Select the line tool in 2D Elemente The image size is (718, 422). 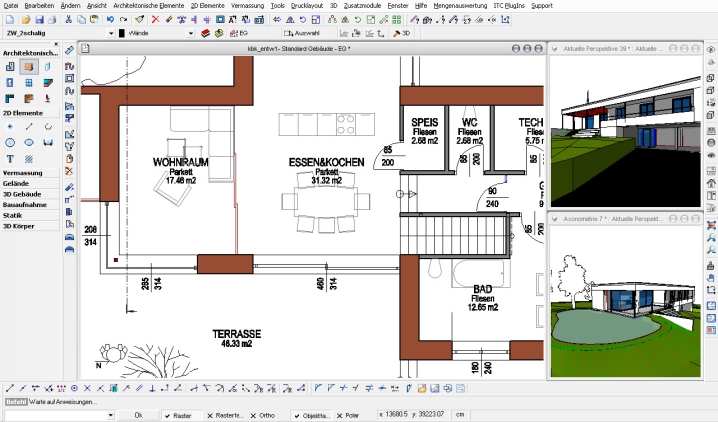click(29, 127)
